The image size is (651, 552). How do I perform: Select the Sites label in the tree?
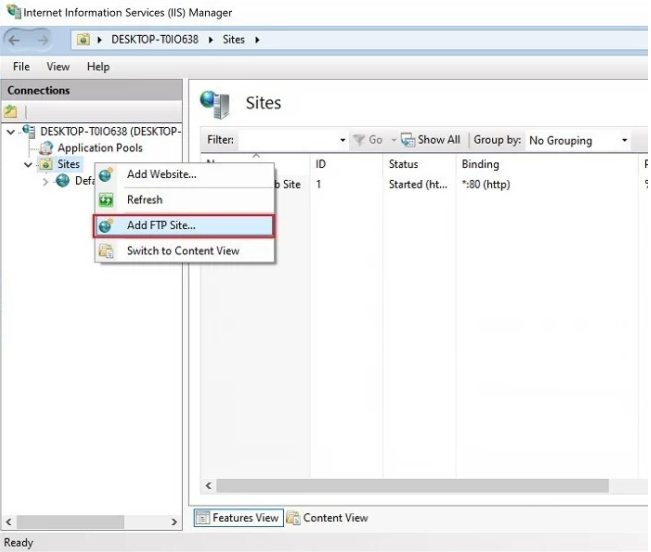[69, 164]
